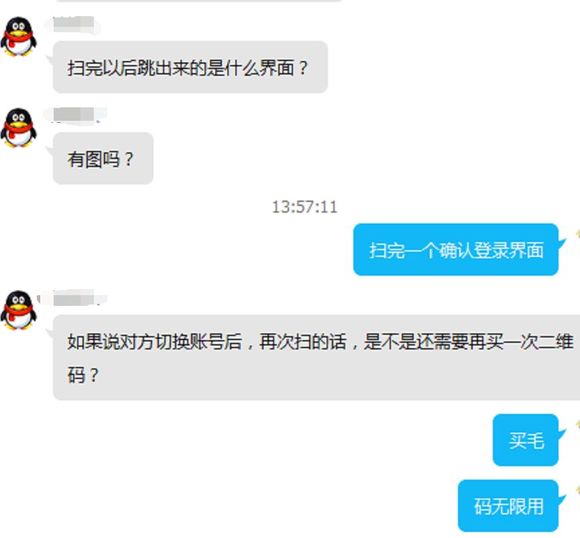Select the blue "码无限用" message bubble

(508, 506)
